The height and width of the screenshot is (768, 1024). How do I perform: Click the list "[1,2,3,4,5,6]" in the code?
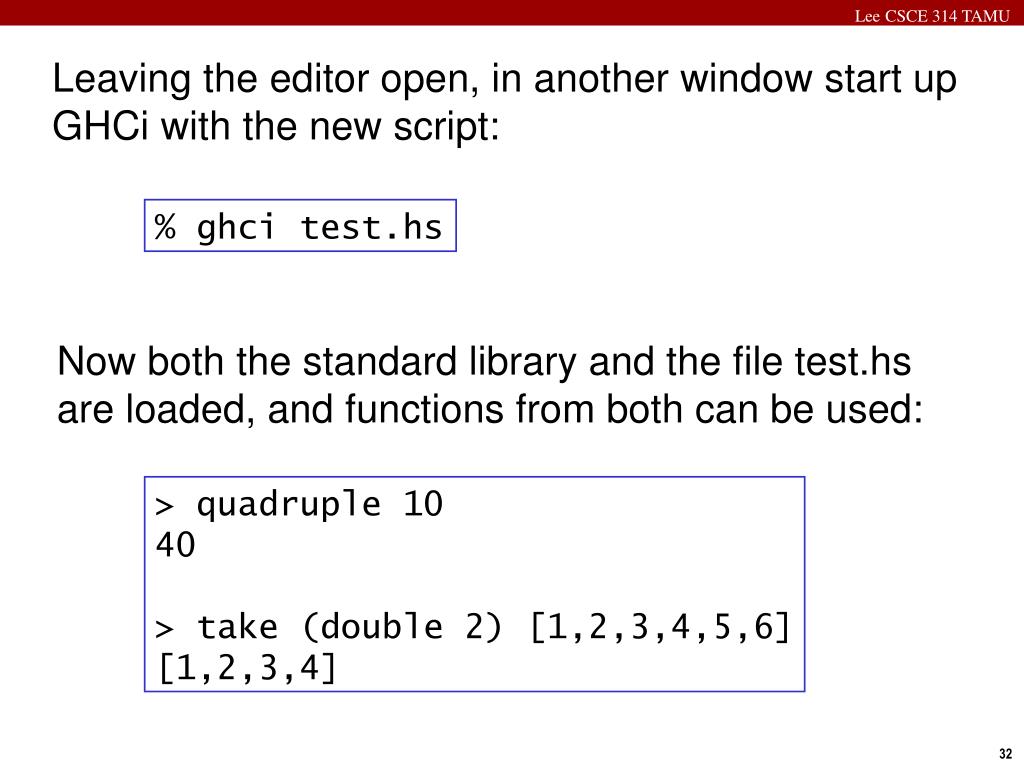click(x=660, y=628)
